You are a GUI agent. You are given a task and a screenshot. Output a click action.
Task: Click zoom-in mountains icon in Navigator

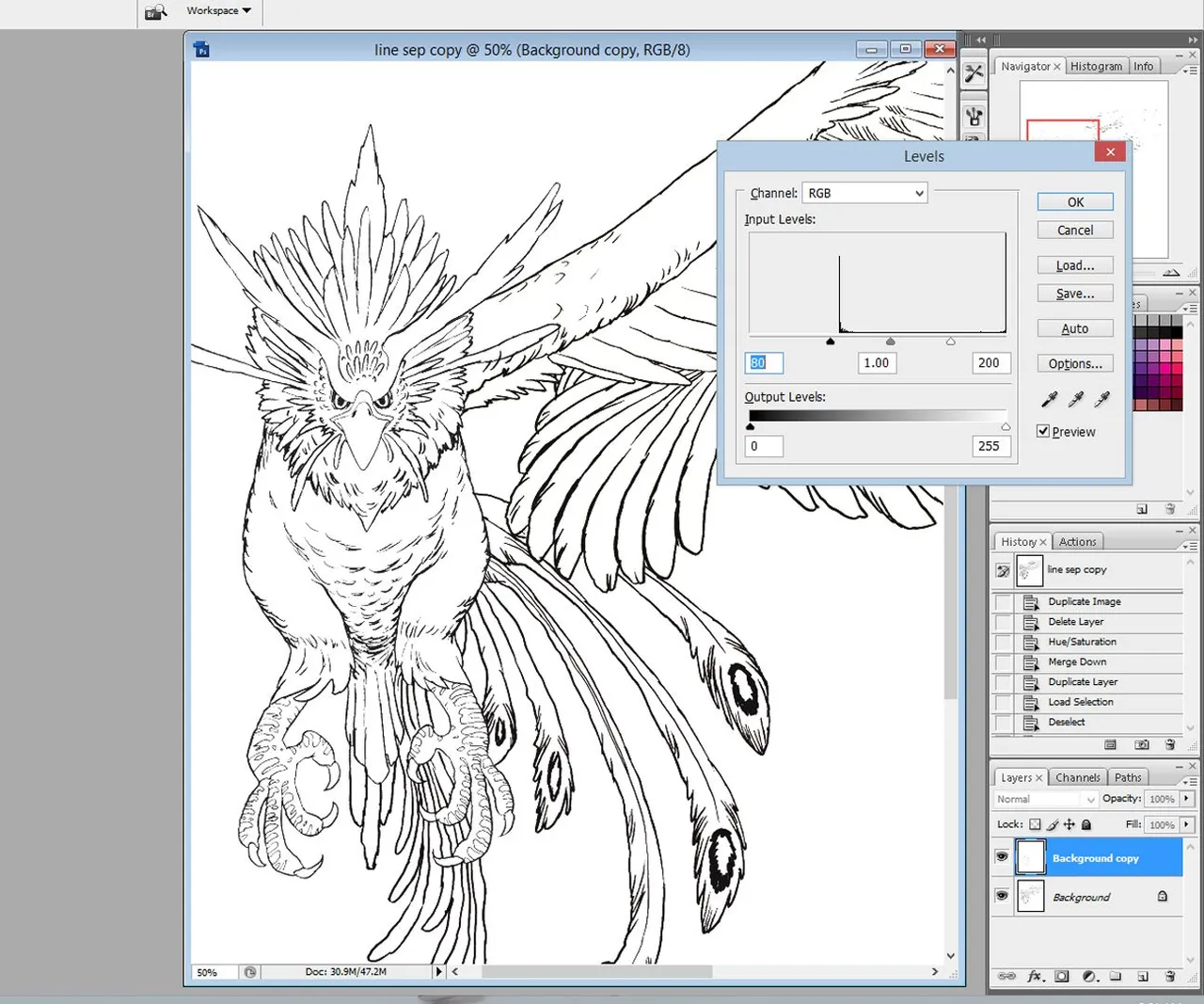click(x=1171, y=273)
